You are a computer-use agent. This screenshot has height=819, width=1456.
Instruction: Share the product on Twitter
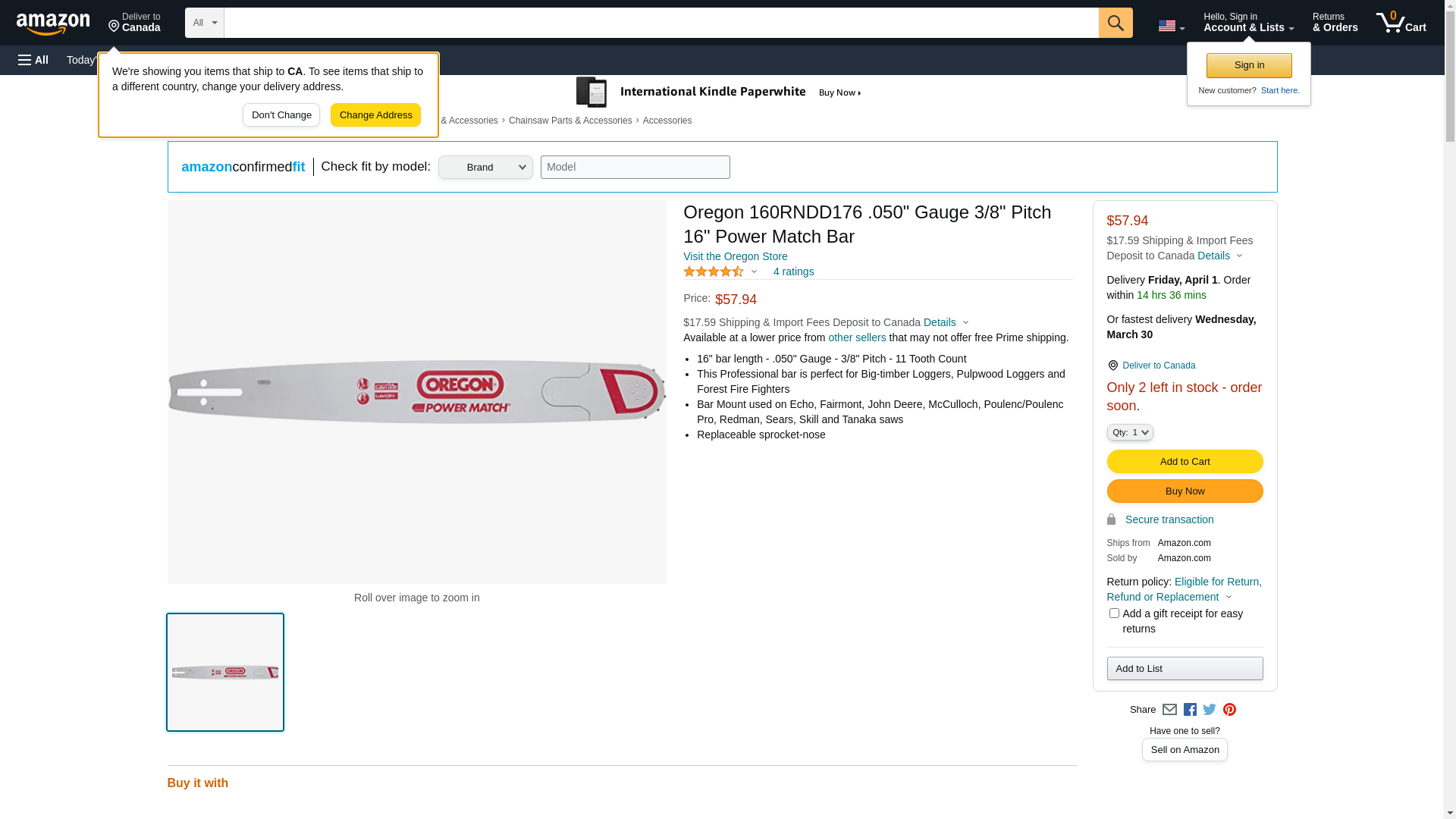[1210, 710]
